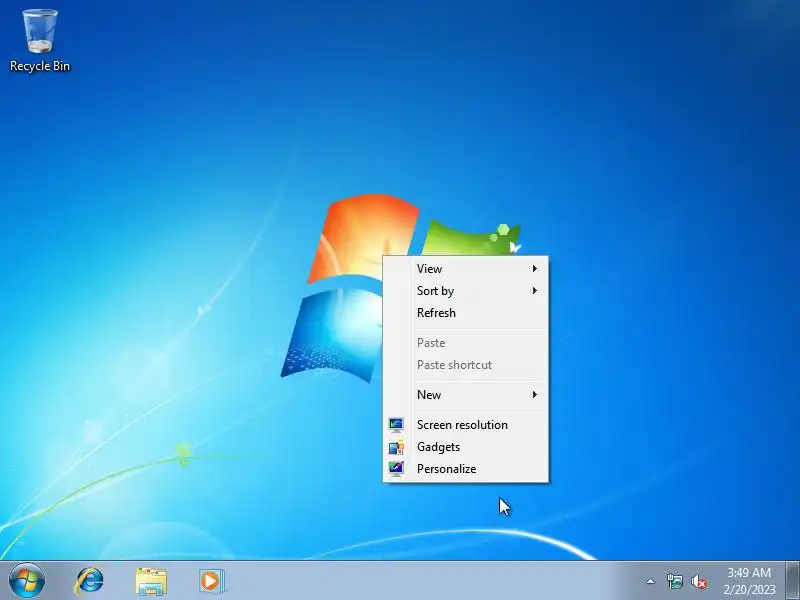The image size is (800, 600).
Task: Open the Windows Start orb
Action: (x=27, y=581)
